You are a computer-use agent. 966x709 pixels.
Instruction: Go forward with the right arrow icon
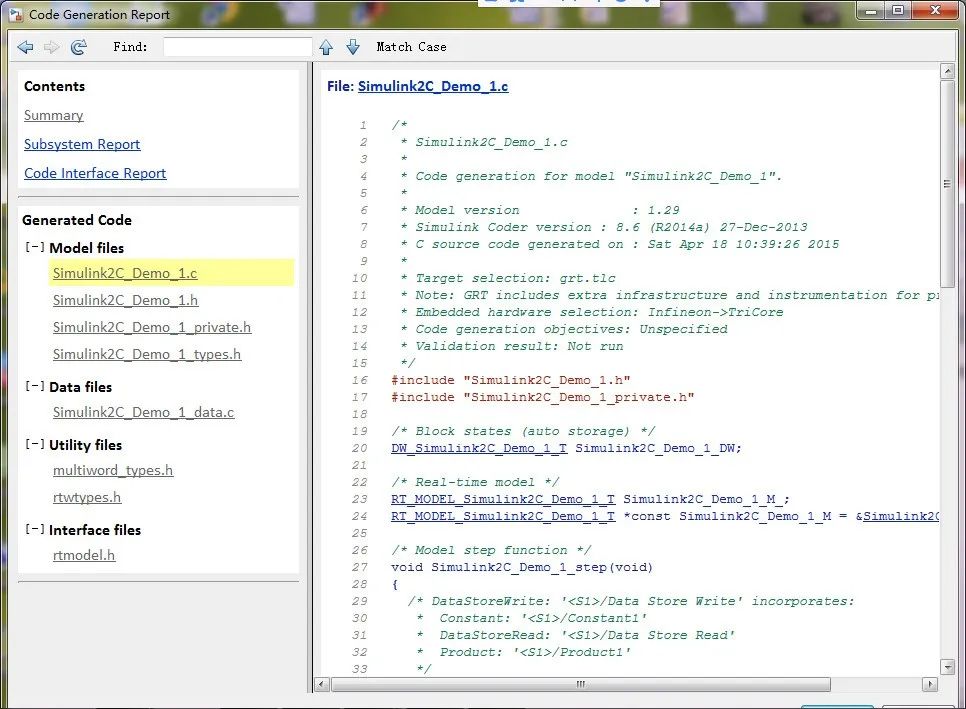(x=52, y=47)
